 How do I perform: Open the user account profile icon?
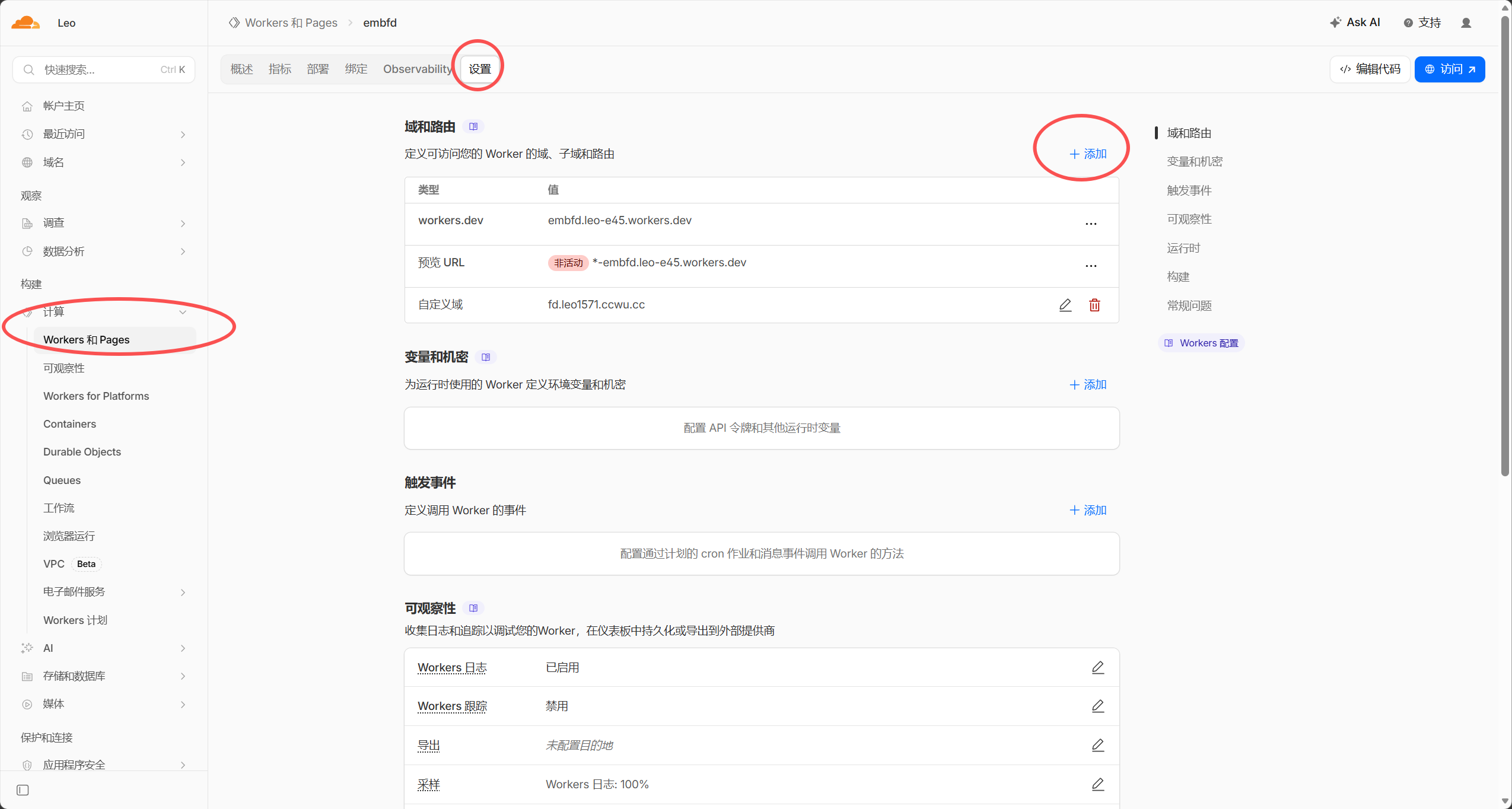click(1466, 23)
